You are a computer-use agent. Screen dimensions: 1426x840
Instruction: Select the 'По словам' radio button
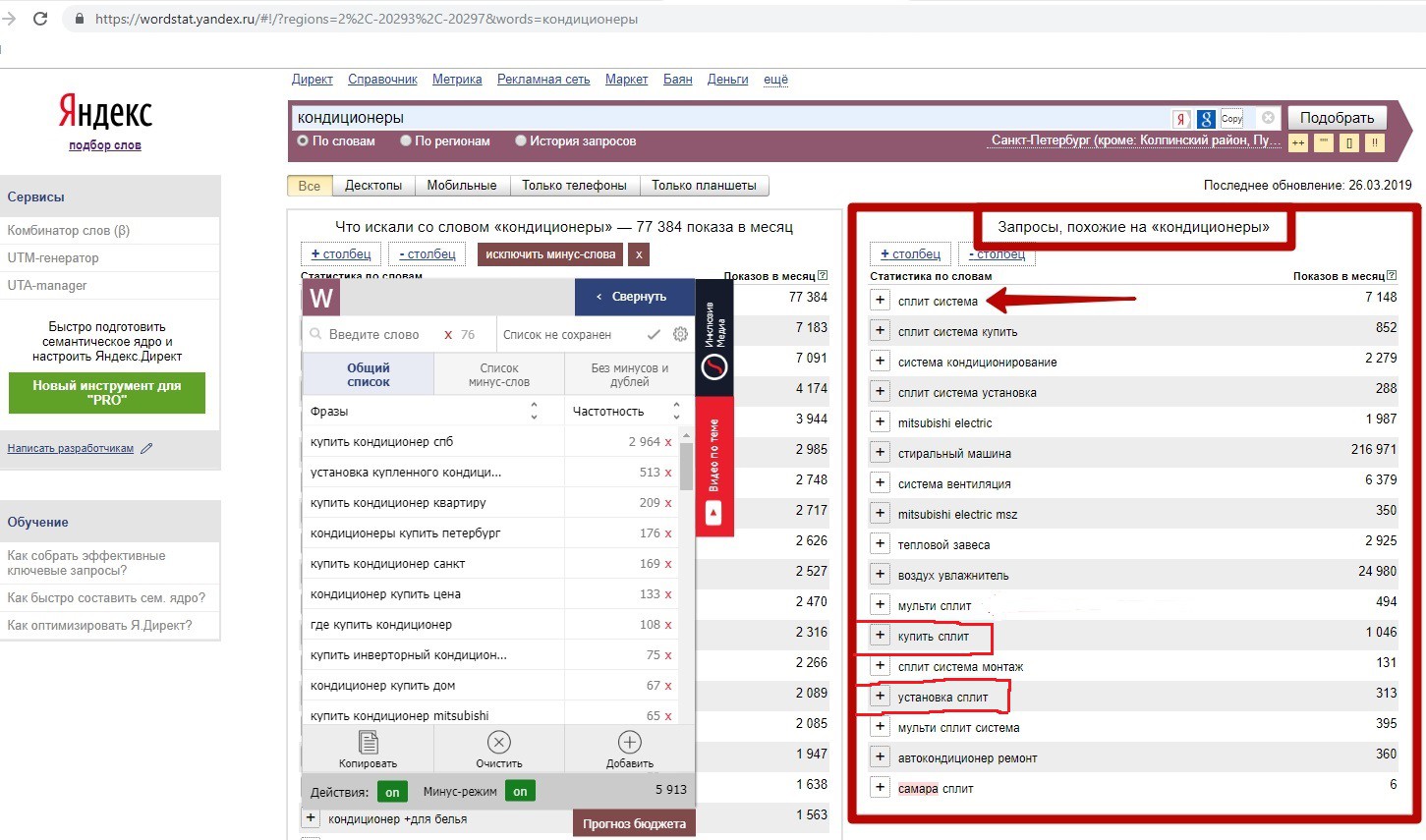(303, 140)
